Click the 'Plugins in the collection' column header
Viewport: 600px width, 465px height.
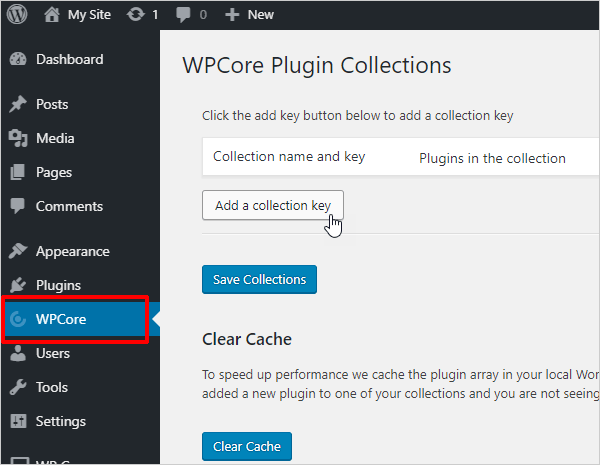tap(492, 158)
